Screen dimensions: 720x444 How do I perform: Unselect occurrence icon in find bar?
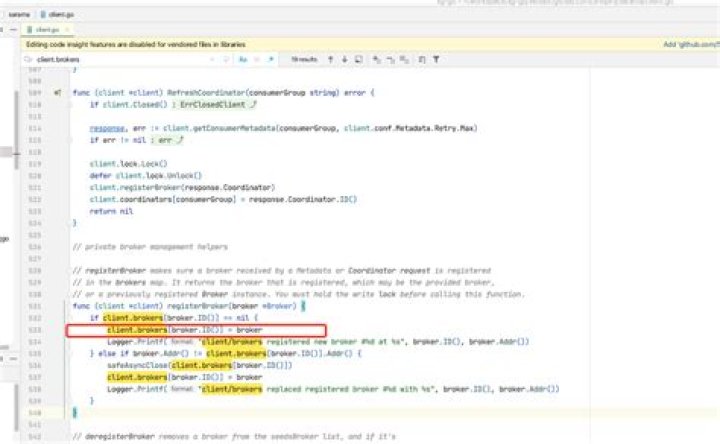[390, 59]
